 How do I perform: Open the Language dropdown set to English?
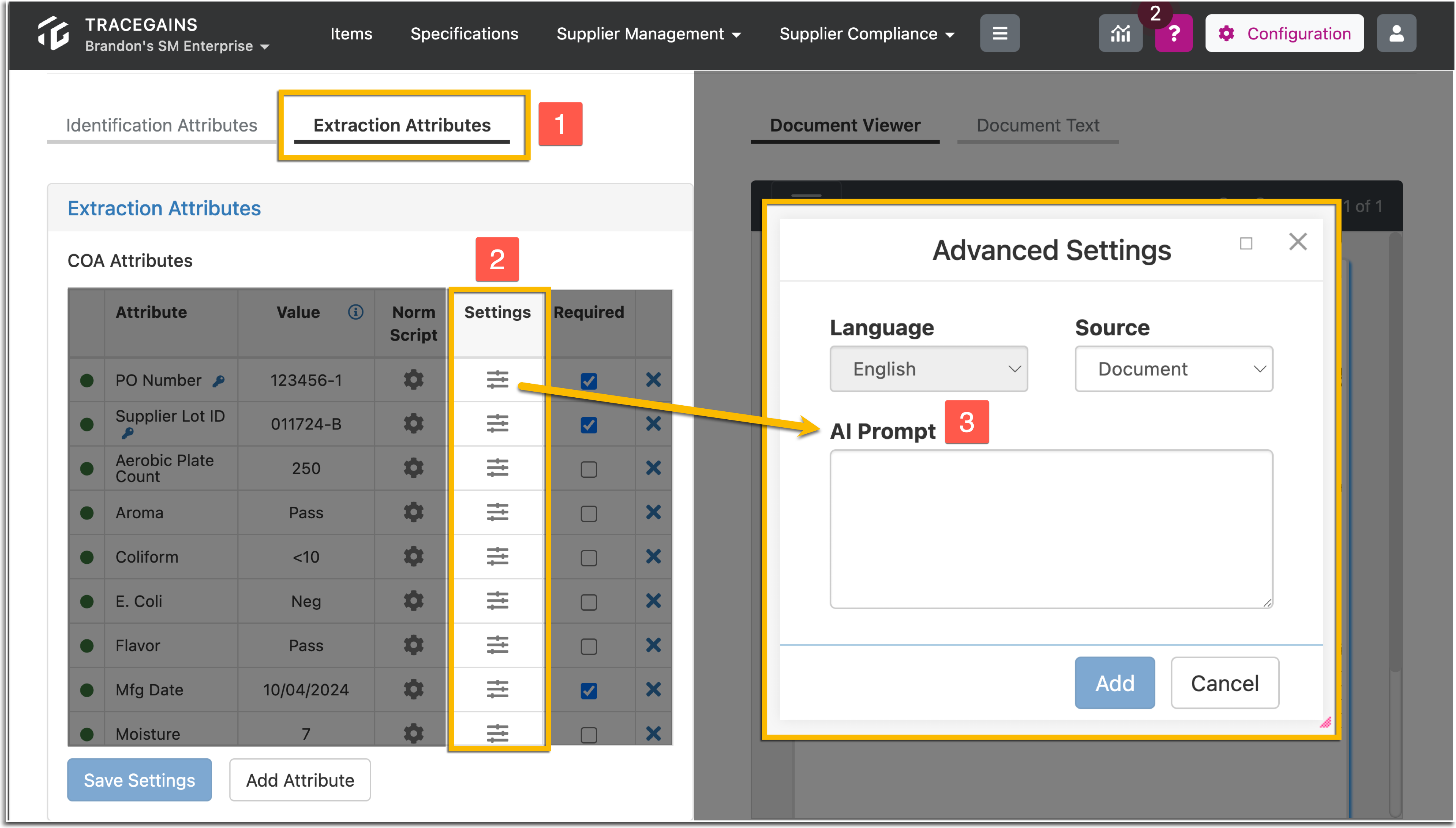928,369
